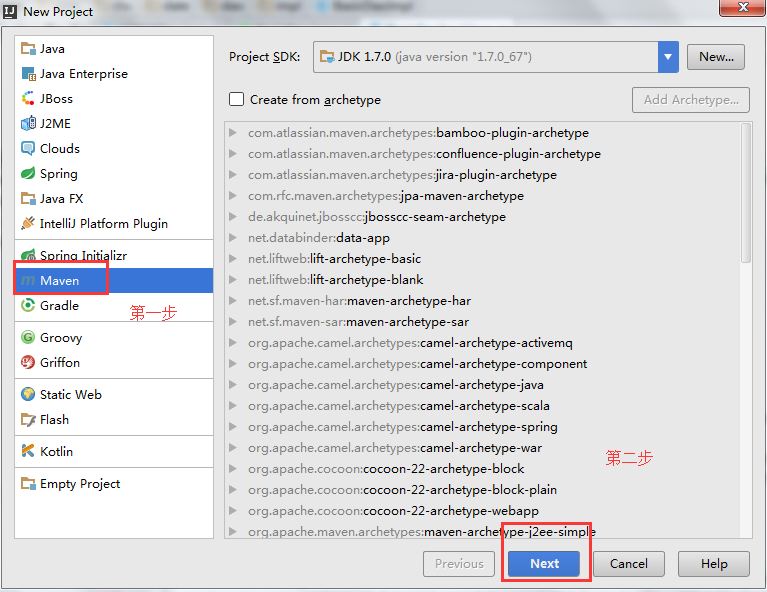767x592 pixels.
Task: Choose Empty Project label in list
Action: coord(80,483)
